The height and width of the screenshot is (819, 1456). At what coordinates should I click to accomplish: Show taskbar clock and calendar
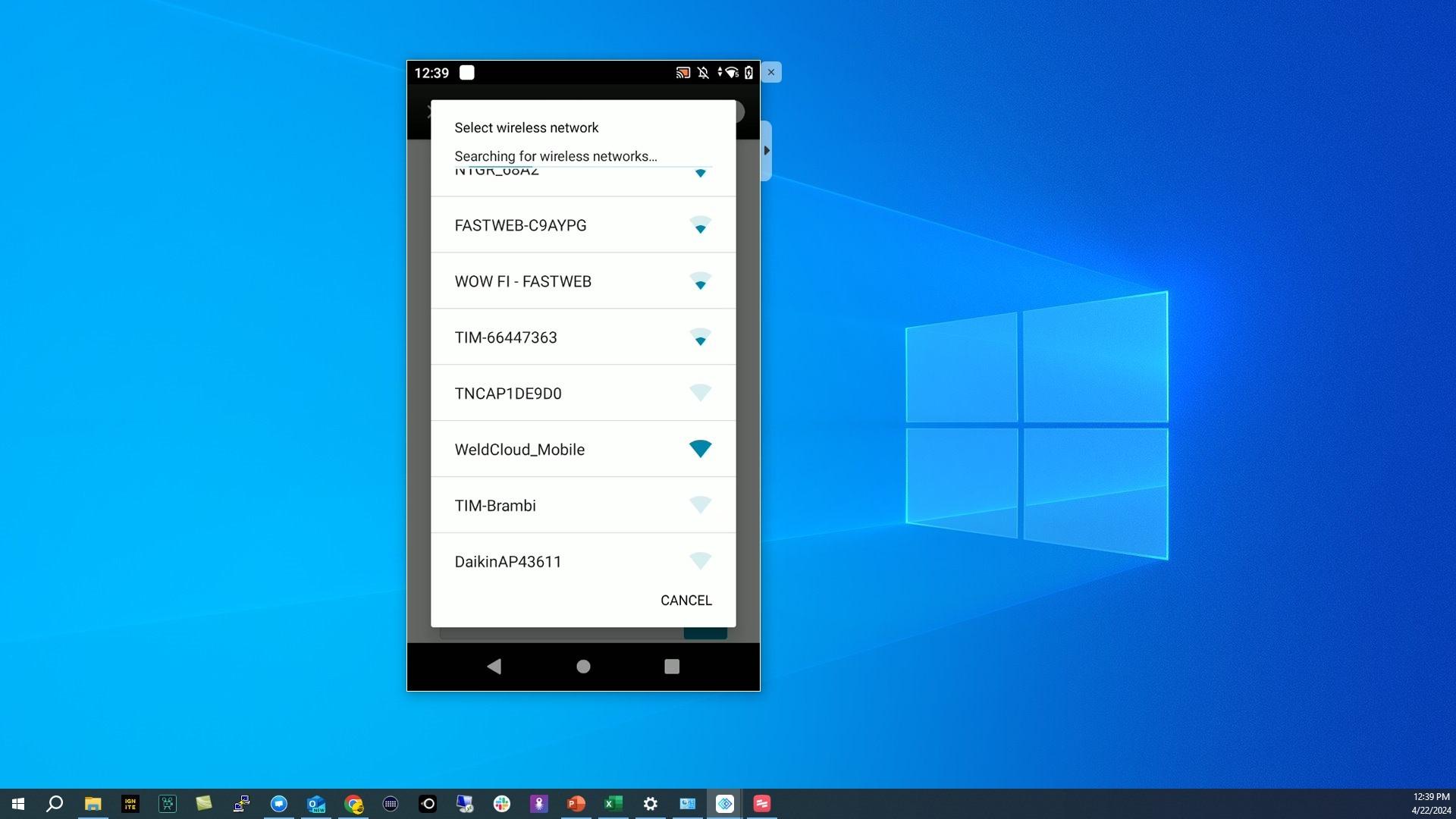click(1431, 804)
